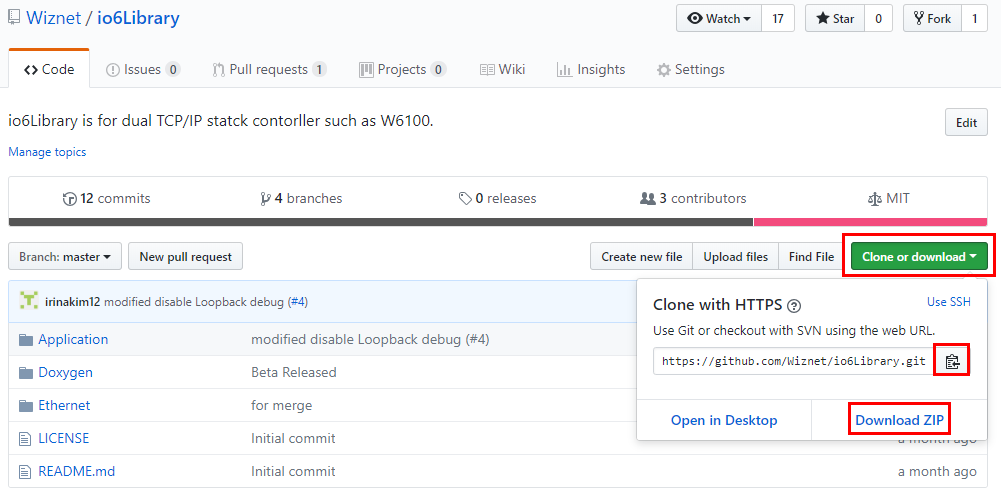This screenshot has width=1001, height=494.
Task: Open the LICENSE Initial commit message
Action: [x=293, y=438]
